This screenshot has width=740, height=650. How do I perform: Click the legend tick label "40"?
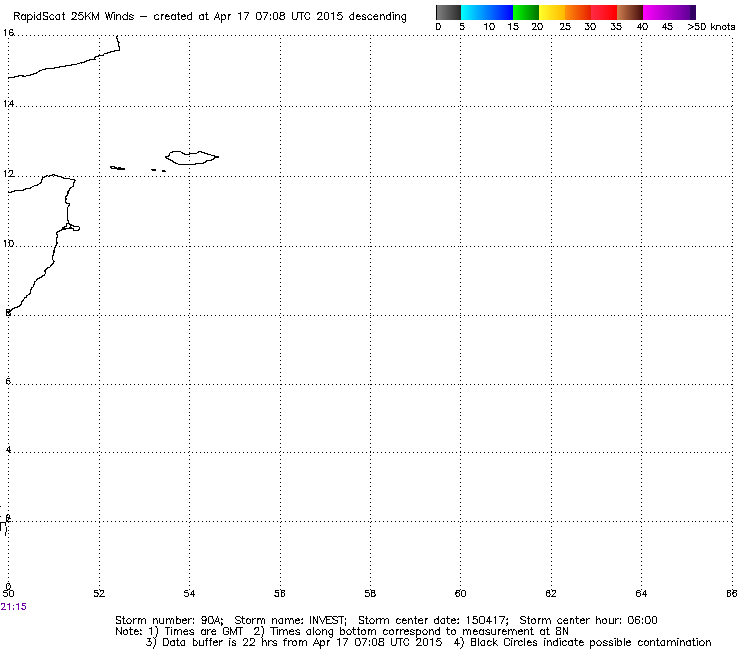pos(642,27)
